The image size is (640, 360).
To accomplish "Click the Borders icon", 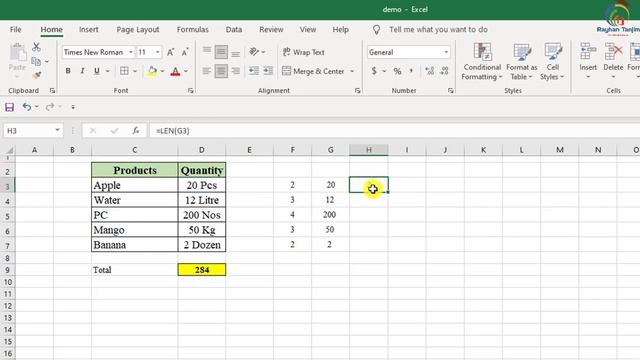I will pyautogui.click(x=124, y=71).
